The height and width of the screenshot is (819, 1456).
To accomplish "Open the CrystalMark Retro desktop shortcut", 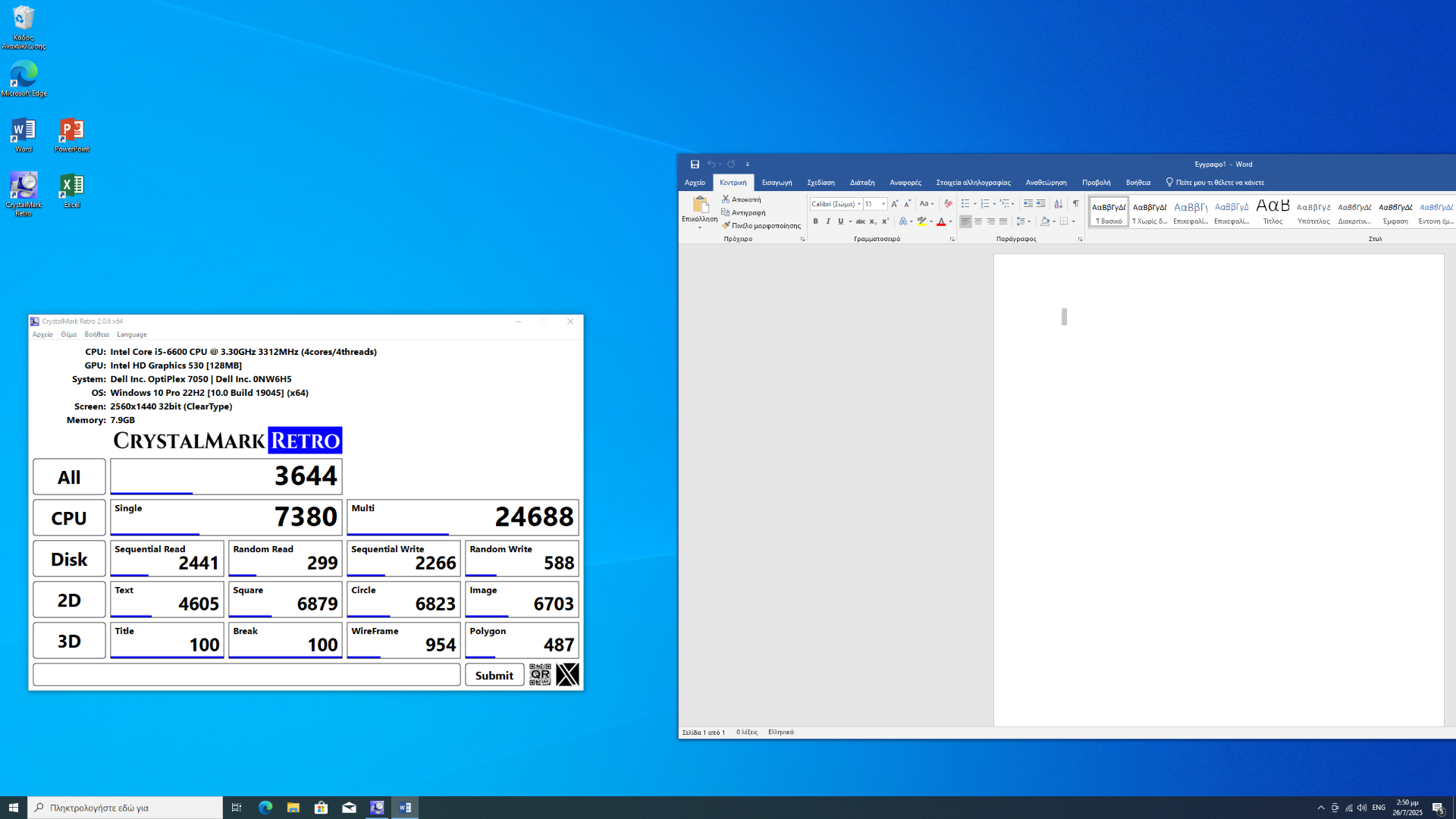I will pyautogui.click(x=24, y=194).
